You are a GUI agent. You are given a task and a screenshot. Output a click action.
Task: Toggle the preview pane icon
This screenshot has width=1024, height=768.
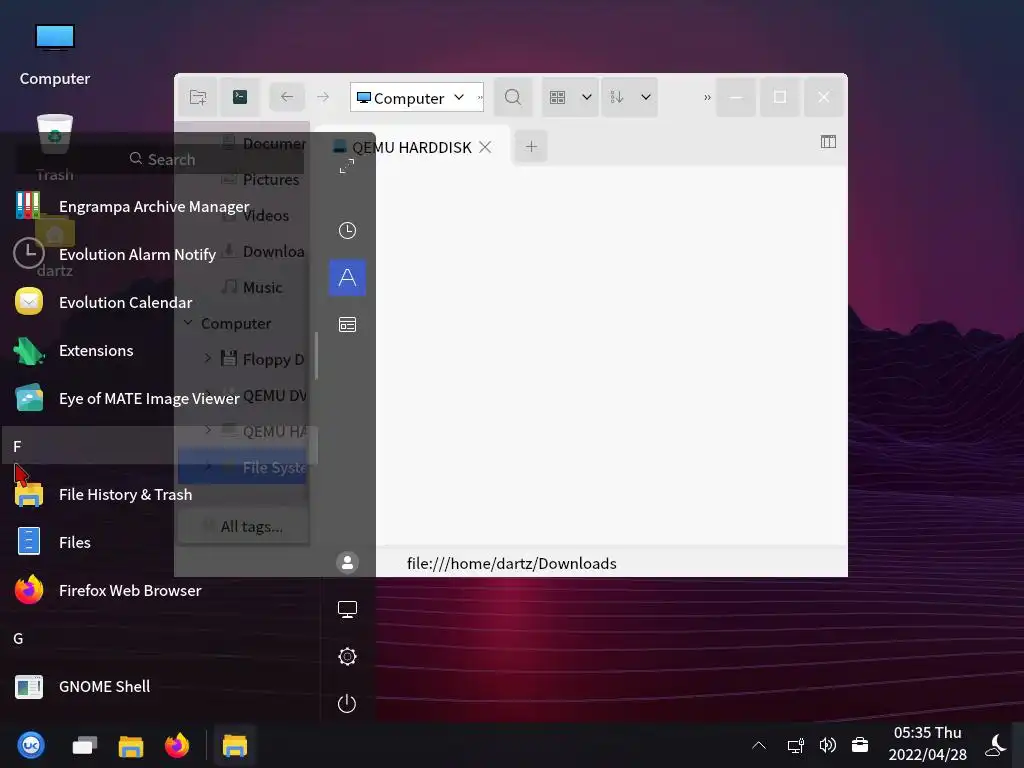[827, 142]
